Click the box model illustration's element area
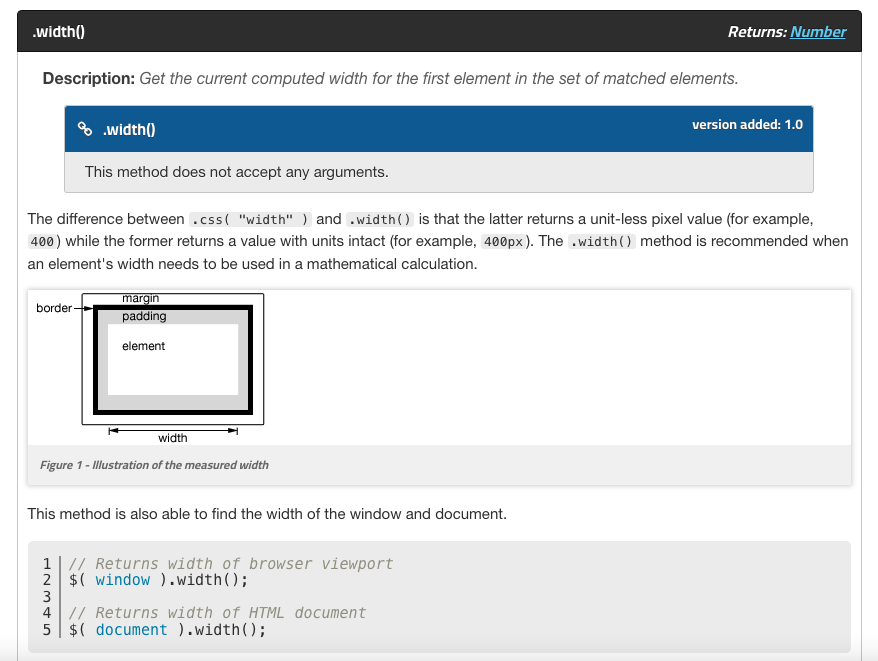Screen dimensions: 878x661 [173, 360]
